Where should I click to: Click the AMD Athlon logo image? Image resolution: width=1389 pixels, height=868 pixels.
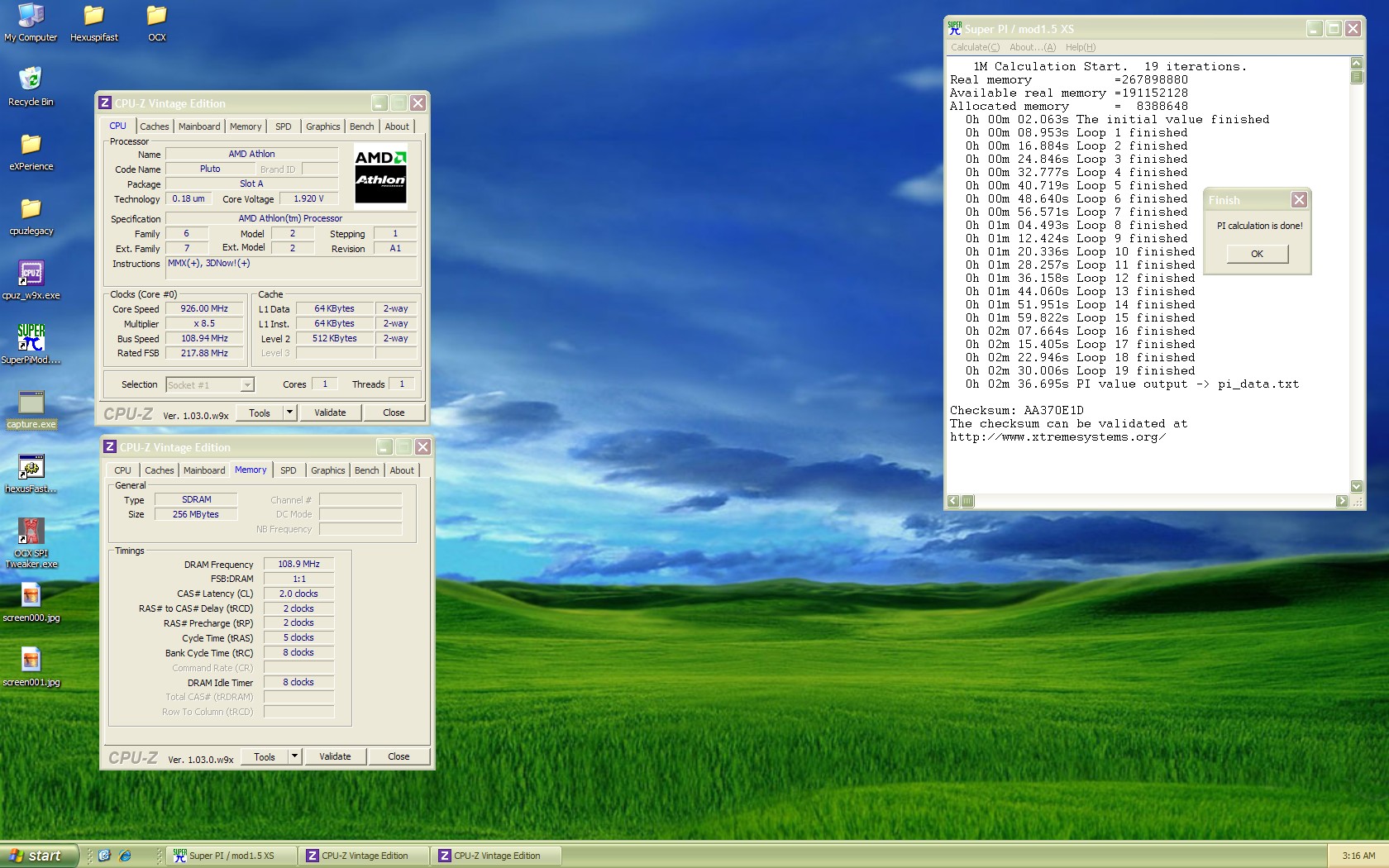click(x=380, y=175)
